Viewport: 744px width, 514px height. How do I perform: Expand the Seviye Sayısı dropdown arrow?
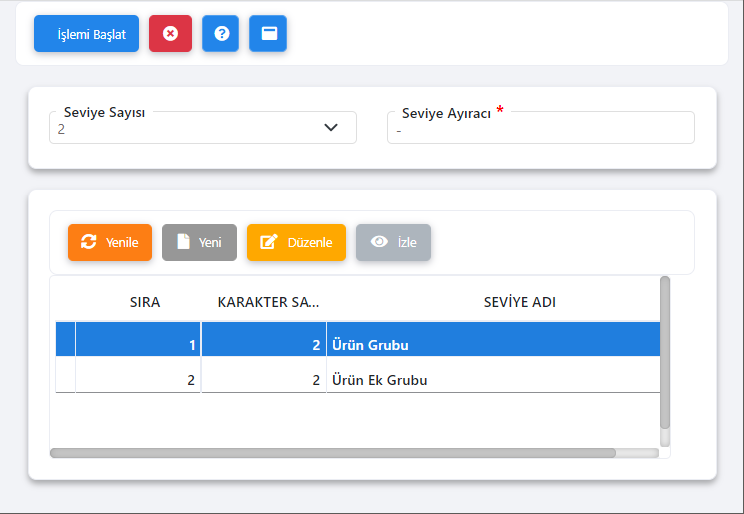click(x=331, y=127)
